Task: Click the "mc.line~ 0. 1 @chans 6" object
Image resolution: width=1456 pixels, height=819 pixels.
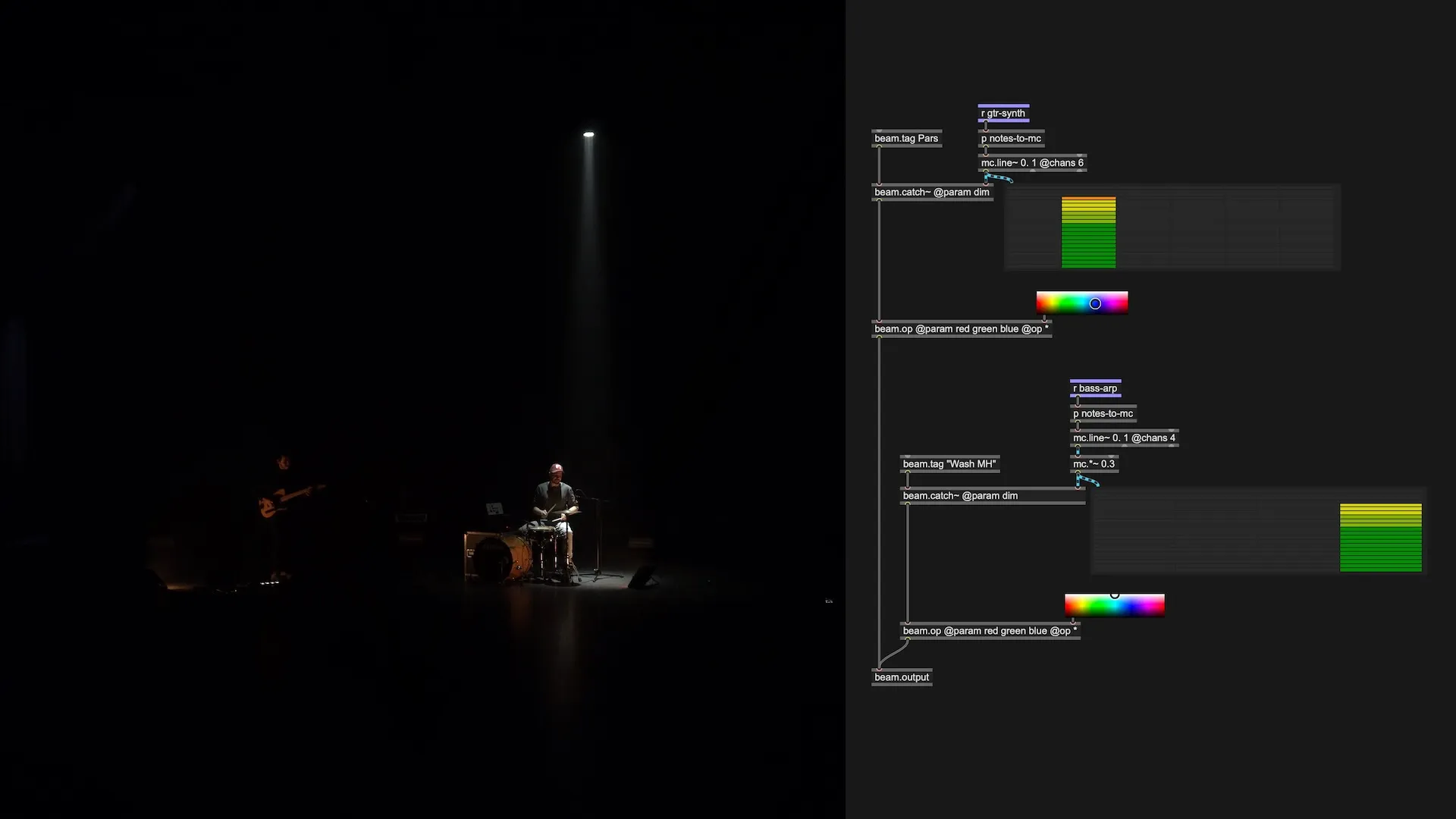Action: coord(1031,162)
